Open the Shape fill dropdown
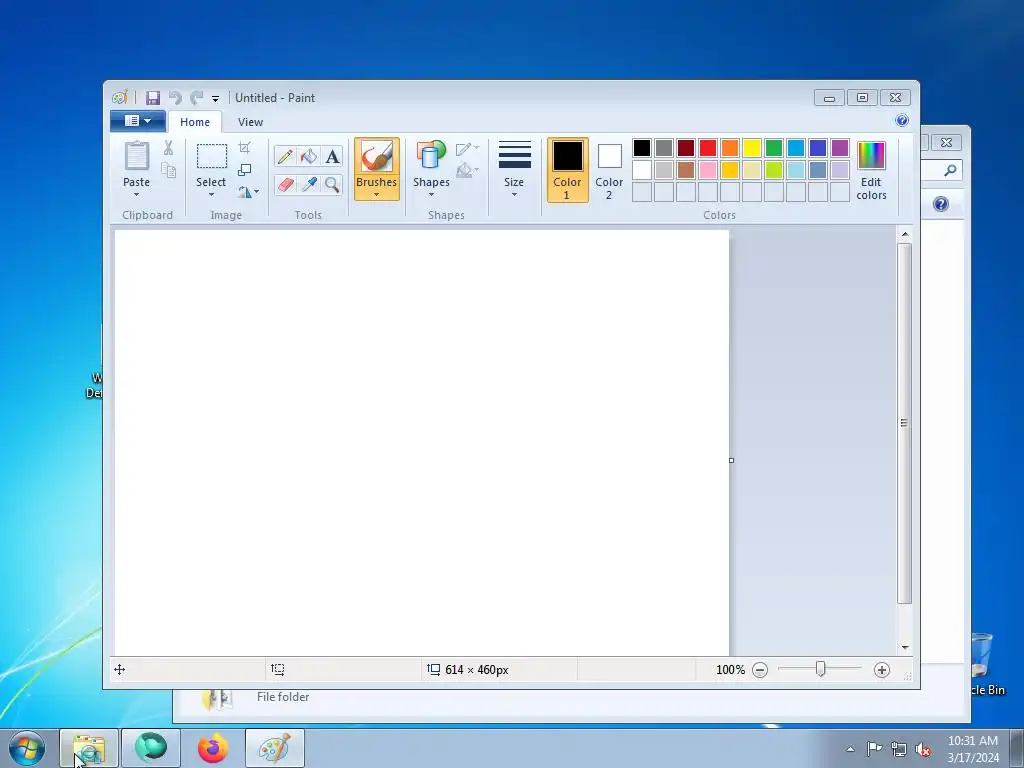 (468, 170)
